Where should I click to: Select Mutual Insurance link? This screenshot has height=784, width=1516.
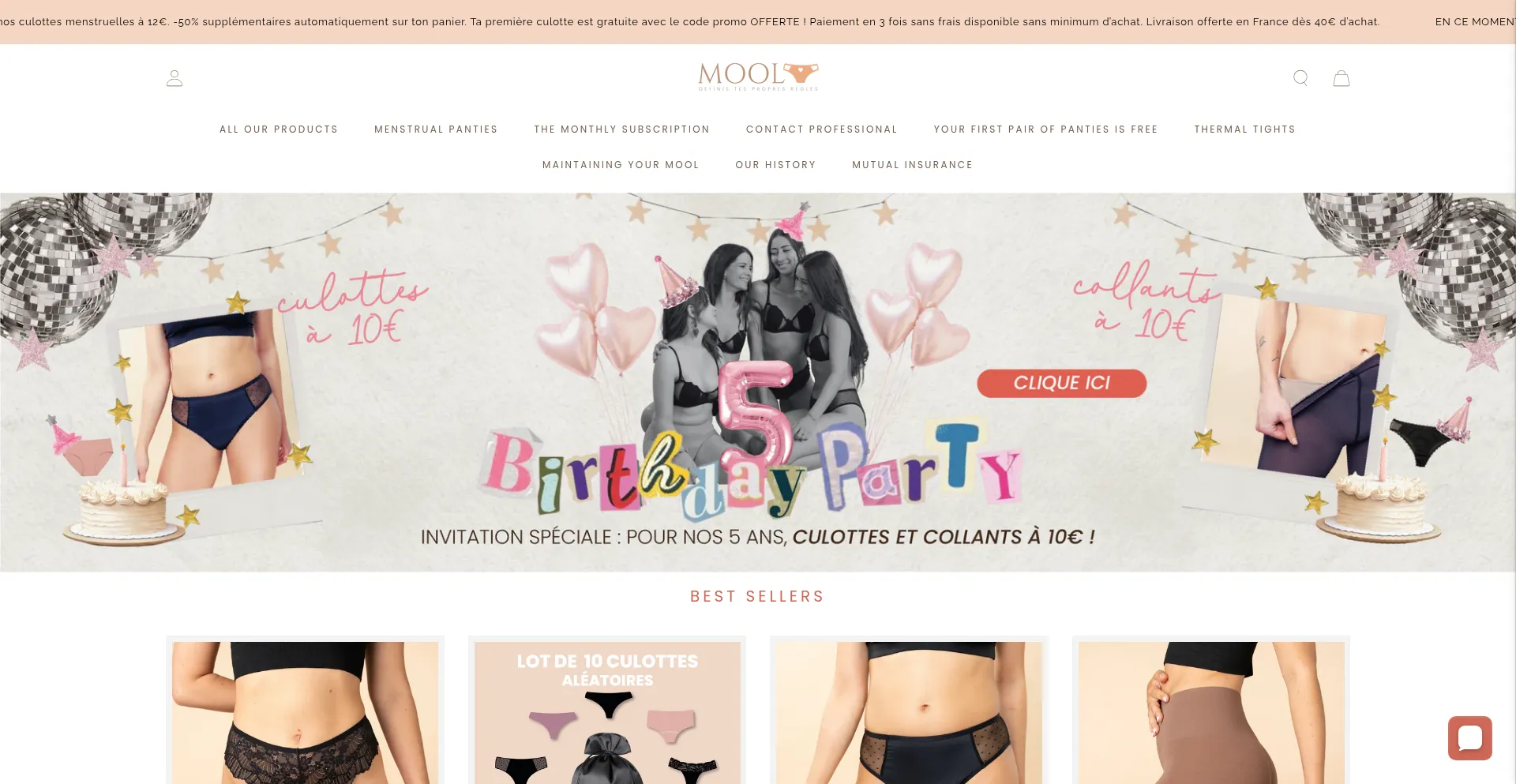[912, 165]
